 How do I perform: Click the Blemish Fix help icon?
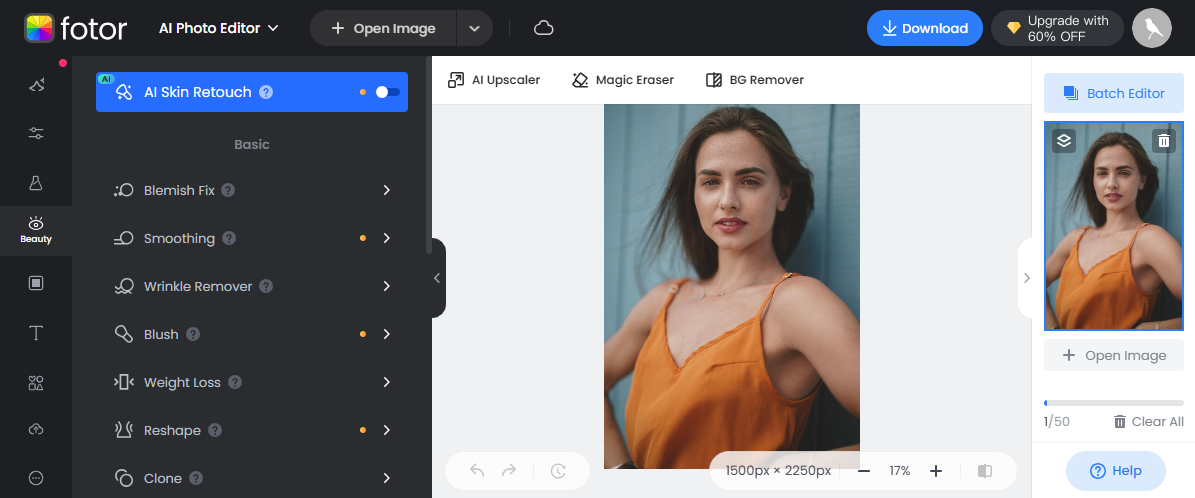tap(228, 191)
